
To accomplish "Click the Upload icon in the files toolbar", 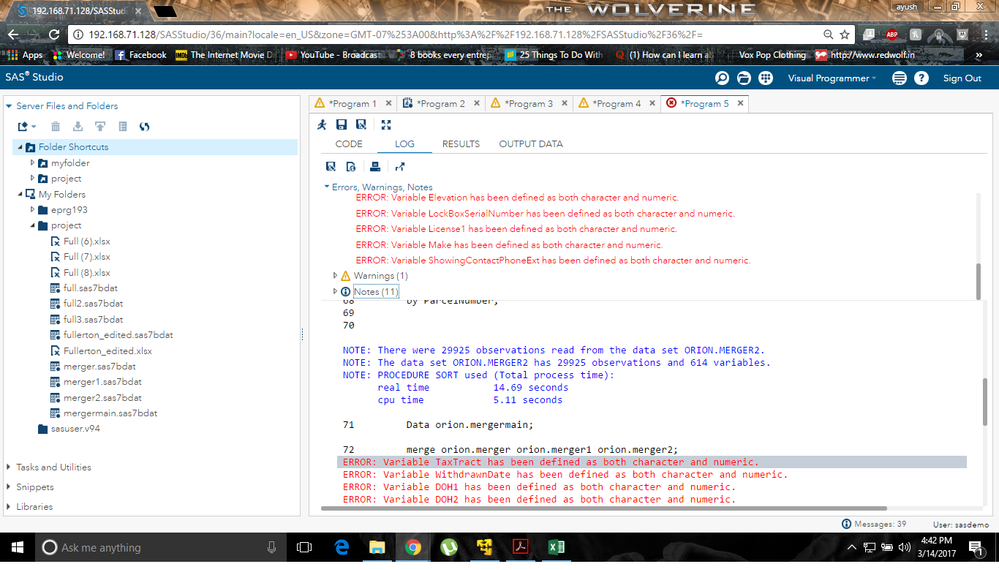I will tap(100, 127).
